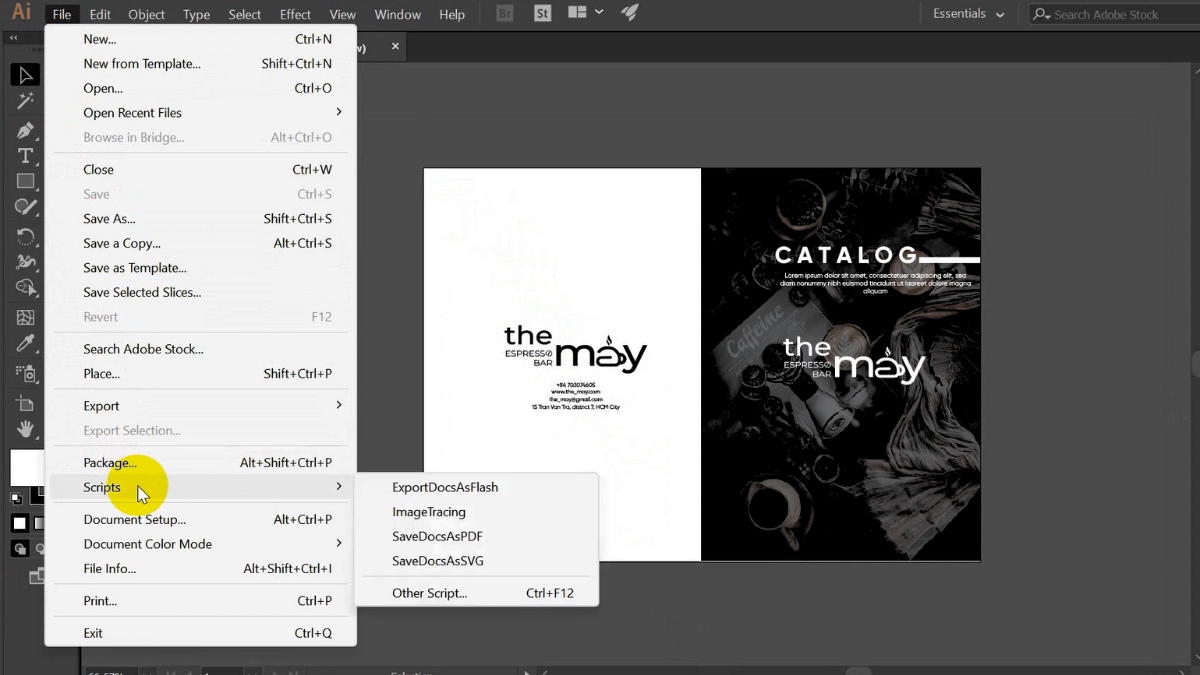This screenshot has width=1200, height=675.
Task: Open the Help menu
Action: 452,14
